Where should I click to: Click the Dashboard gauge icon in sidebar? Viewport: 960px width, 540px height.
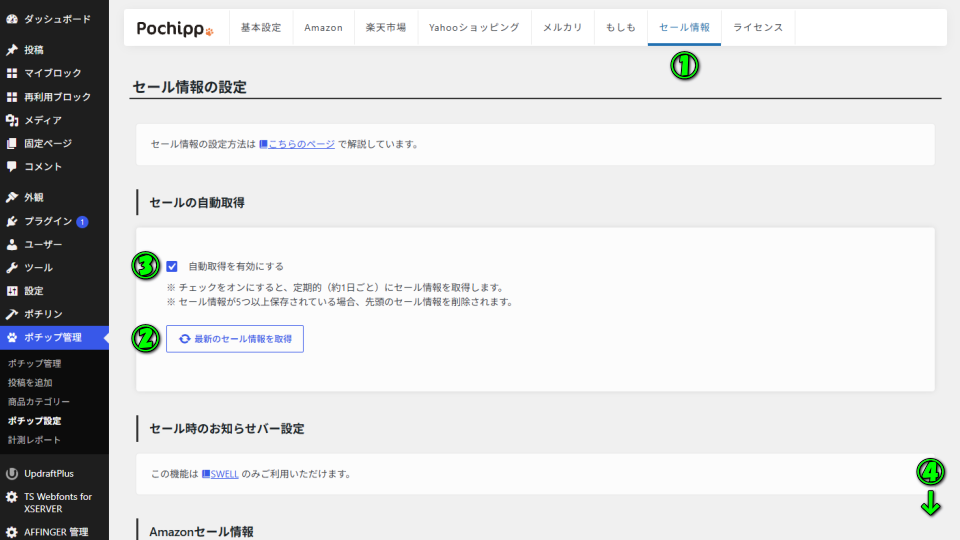pyautogui.click(x=12, y=19)
